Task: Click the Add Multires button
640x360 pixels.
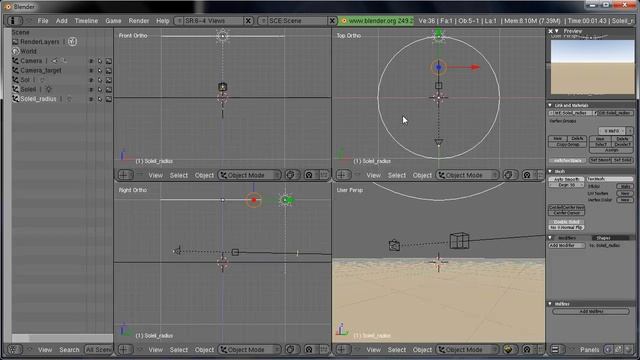Action: pyautogui.click(x=591, y=311)
